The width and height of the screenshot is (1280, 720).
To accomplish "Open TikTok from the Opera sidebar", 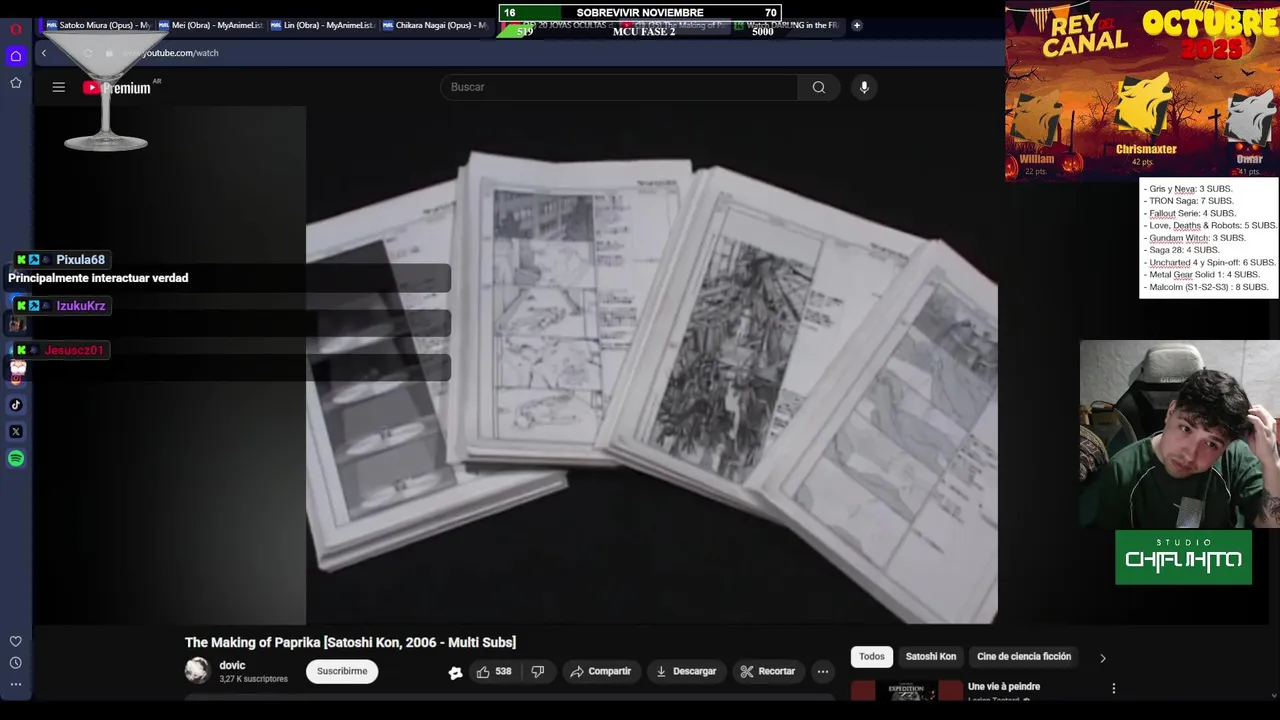I will (x=16, y=405).
